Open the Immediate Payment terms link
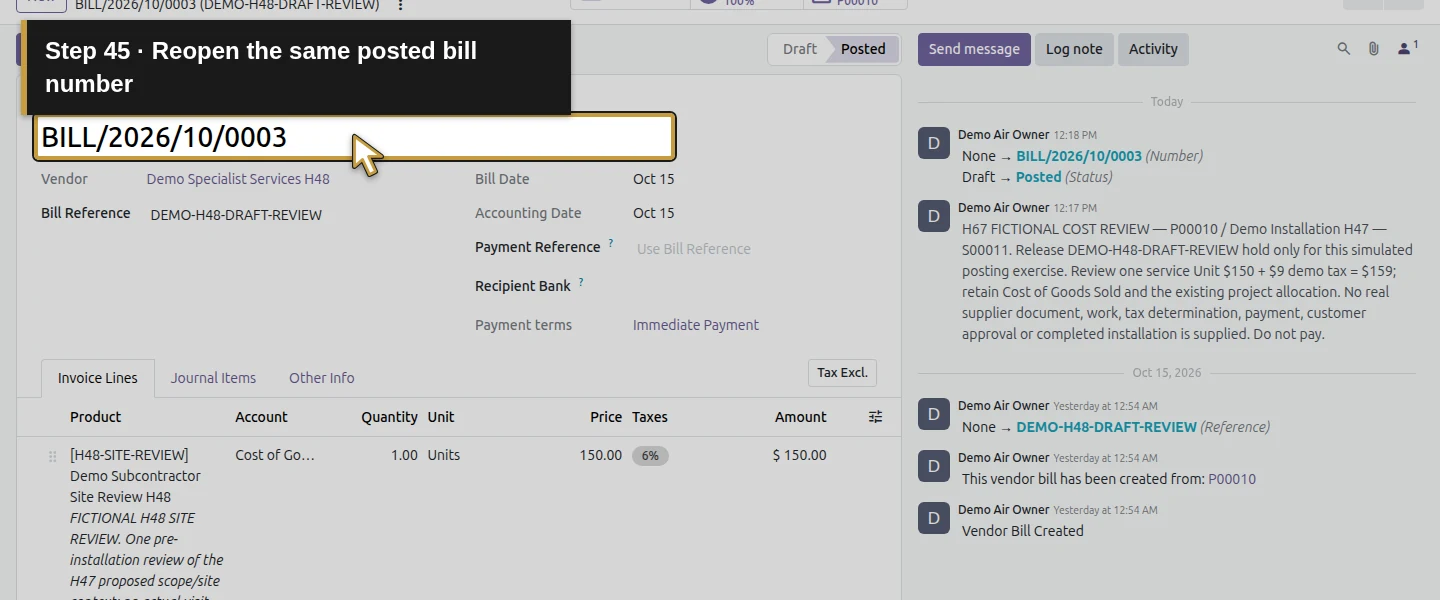1440x600 pixels. point(696,325)
